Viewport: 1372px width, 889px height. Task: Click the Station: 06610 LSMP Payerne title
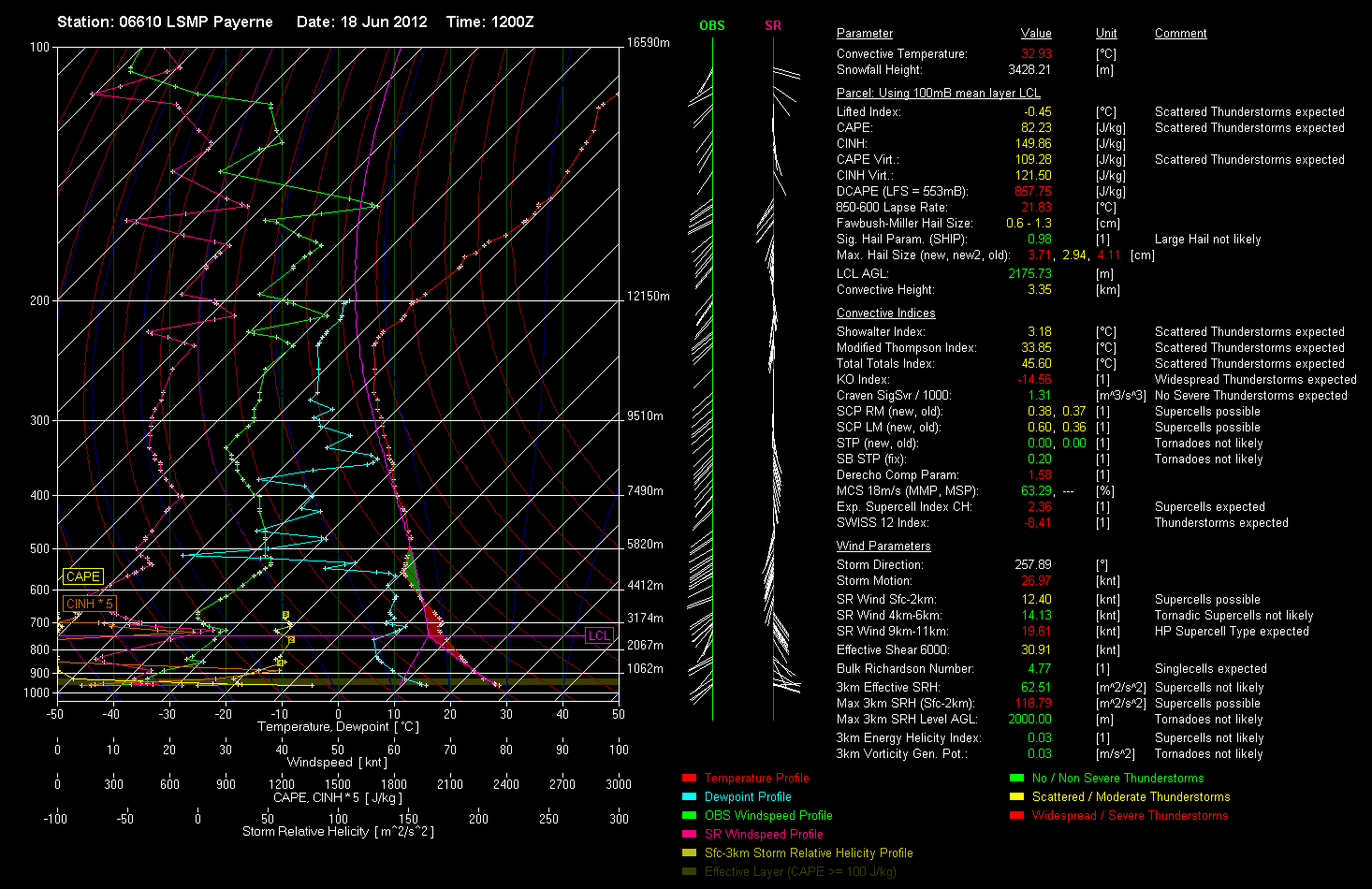(x=165, y=22)
